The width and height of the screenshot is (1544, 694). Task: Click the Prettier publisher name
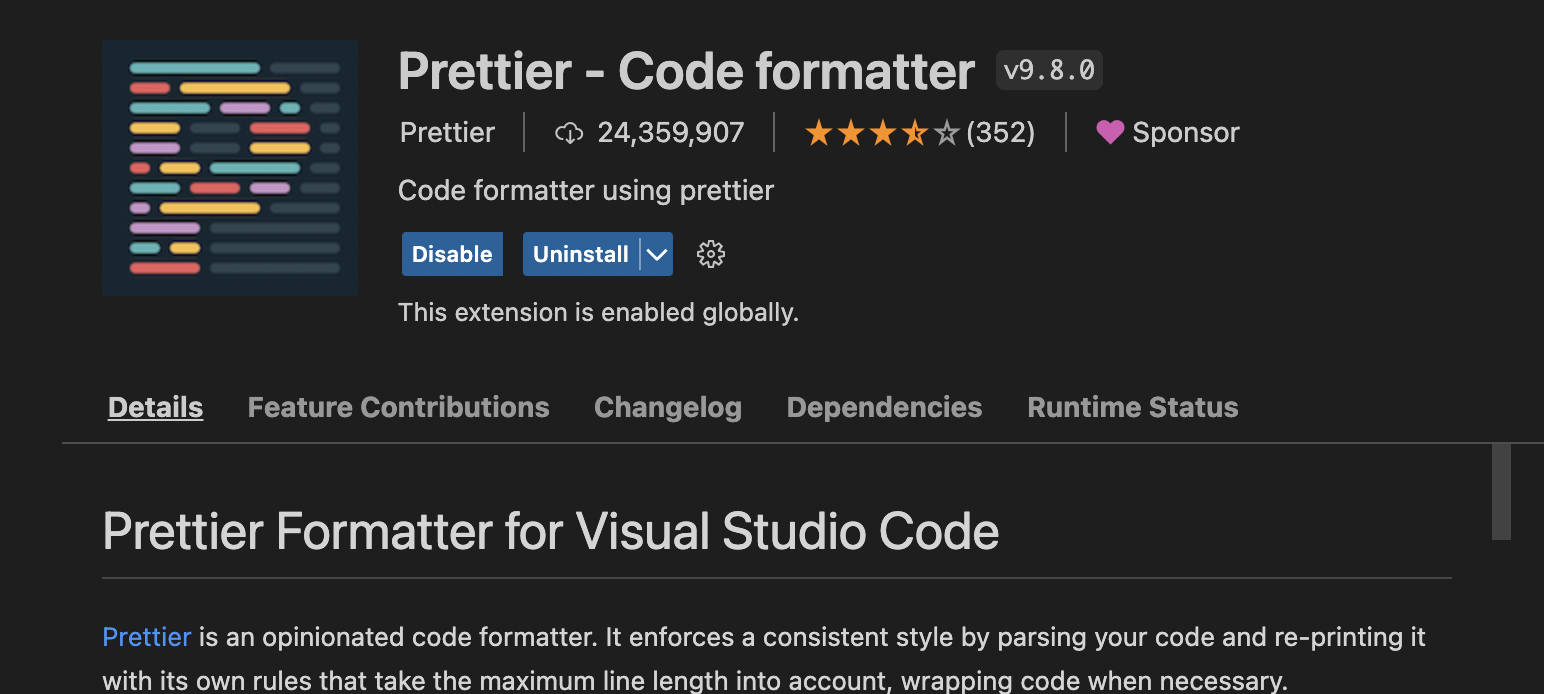[447, 133]
